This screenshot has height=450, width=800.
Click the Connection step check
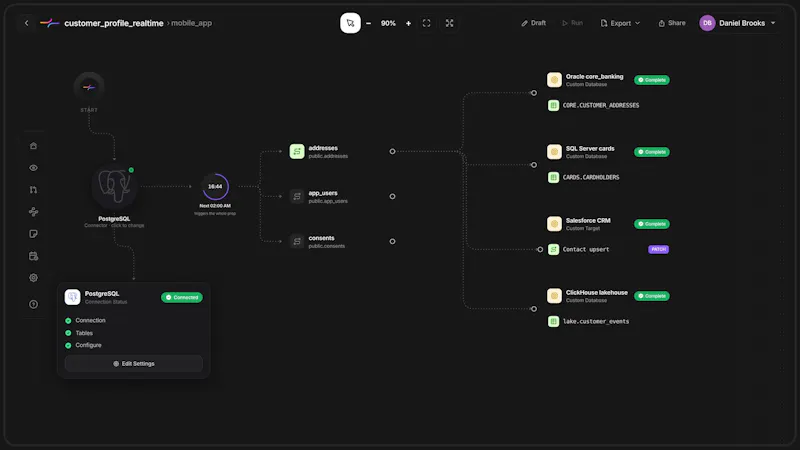[x=68, y=321]
